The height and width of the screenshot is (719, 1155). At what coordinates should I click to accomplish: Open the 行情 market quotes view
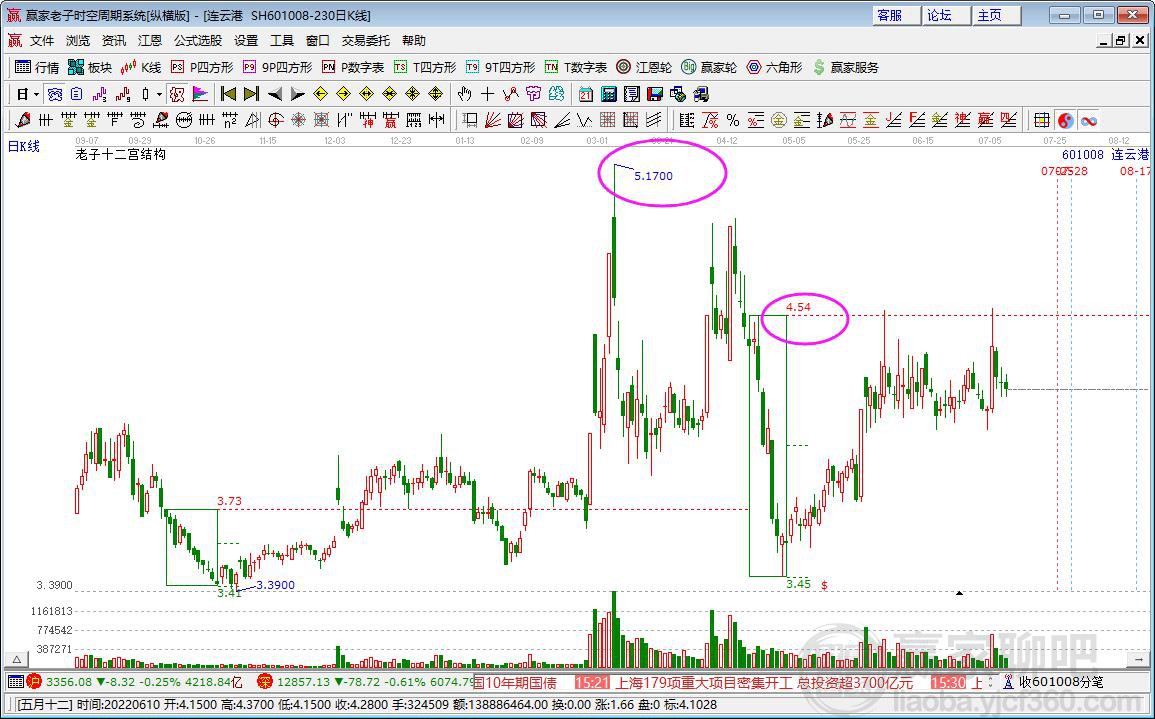(37, 68)
